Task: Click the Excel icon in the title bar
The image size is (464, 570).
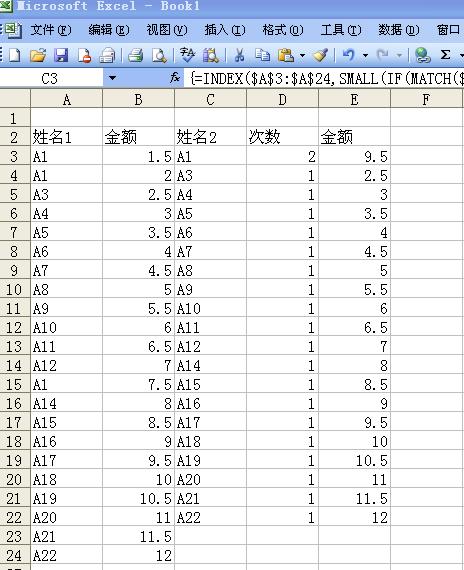Action: (6, 6)
